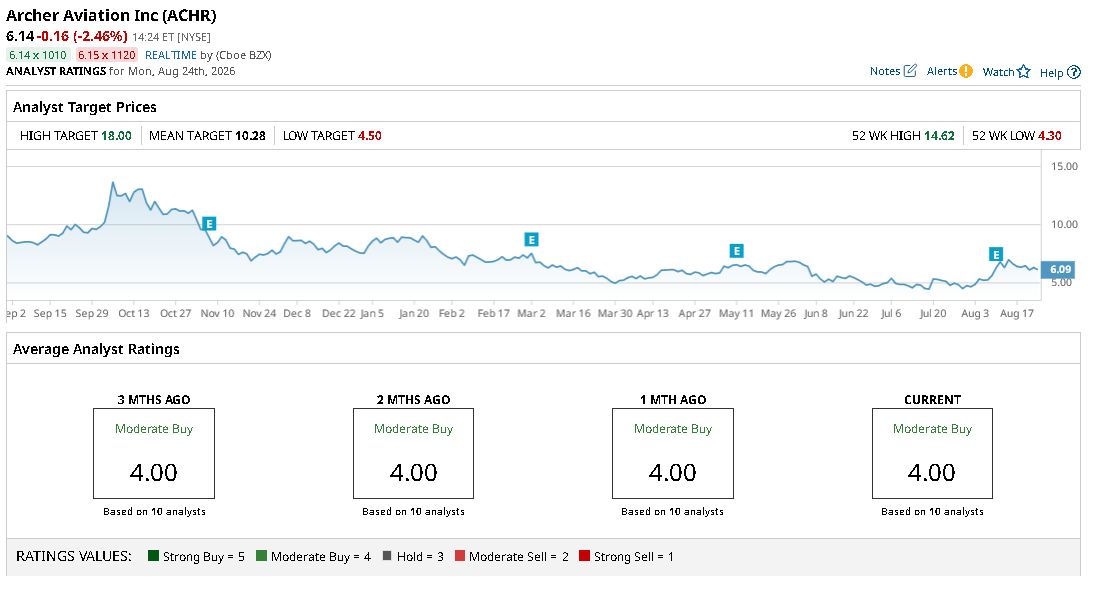This screenshot has width=1097, height=592.
Task: Click the earnings E marker near Mar 2
Action: point(531,240)
